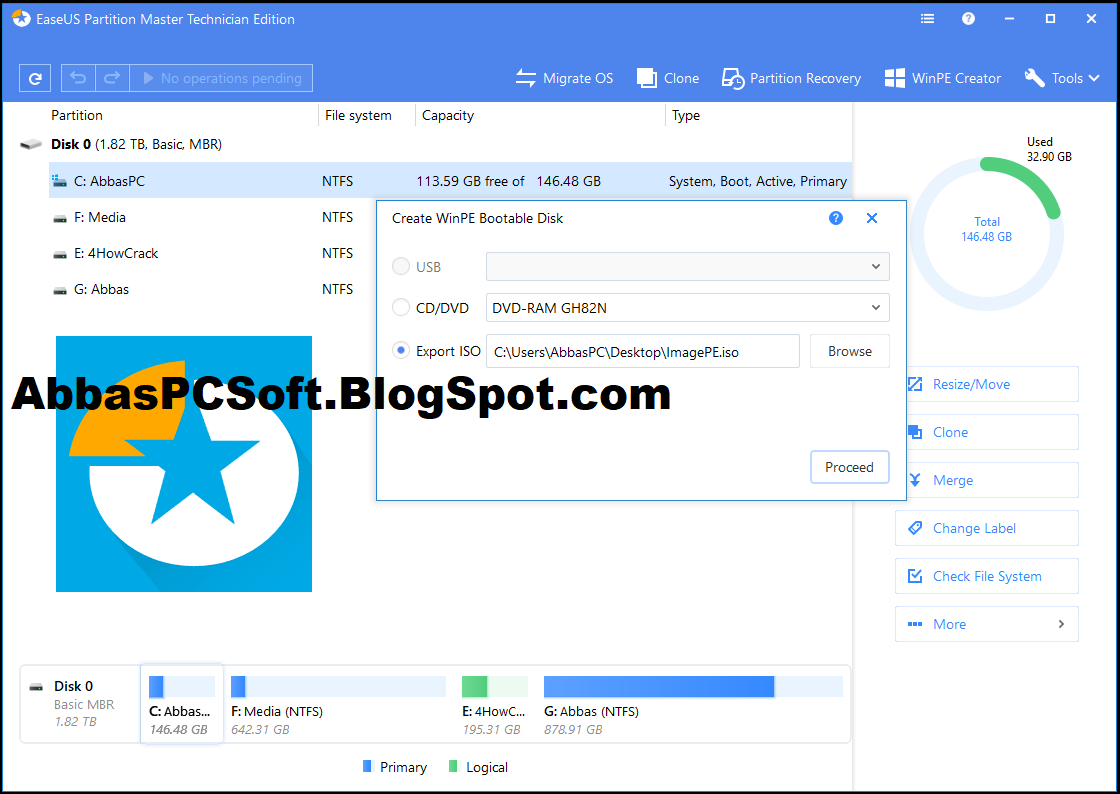Click the Partition column header
The height and width of the screenshot is (794, 1120).
[77, 115]
